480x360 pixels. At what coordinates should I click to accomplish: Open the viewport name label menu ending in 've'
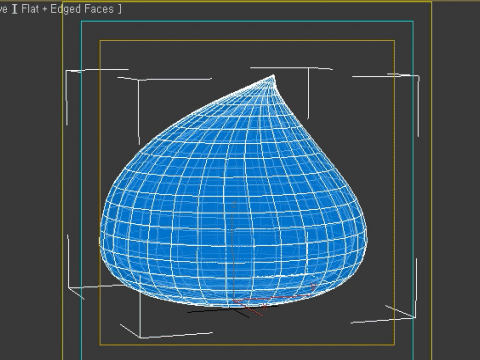(3, 9)
